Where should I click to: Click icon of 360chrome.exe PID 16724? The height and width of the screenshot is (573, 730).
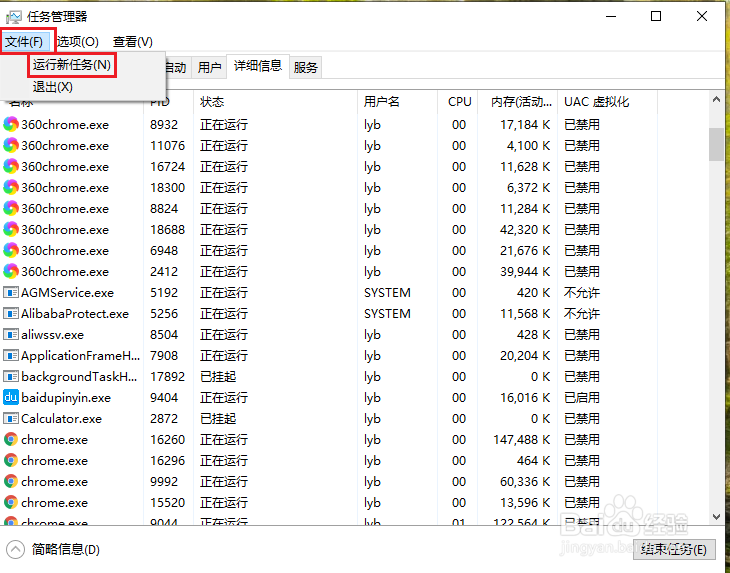[11, 166]
